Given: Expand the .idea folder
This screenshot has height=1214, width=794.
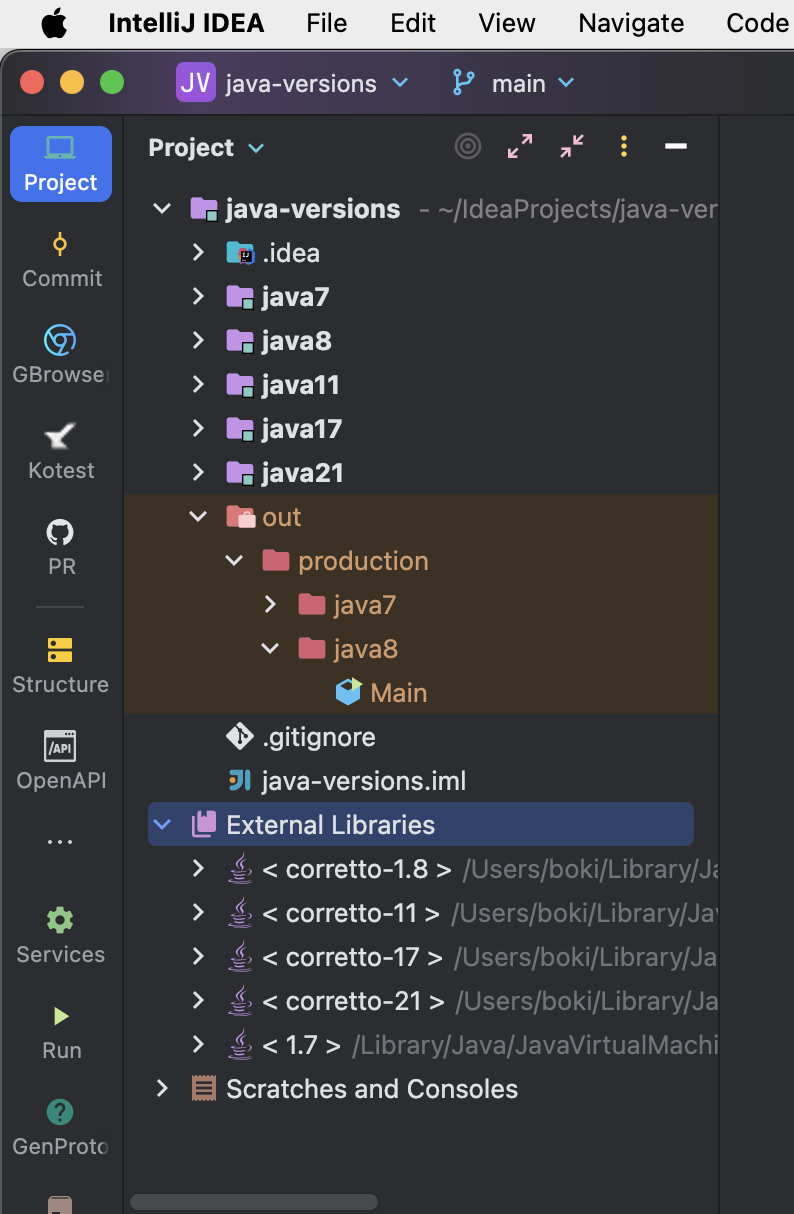Looking at the screenshot, I should pyautogui.click(x=198, y=253).
